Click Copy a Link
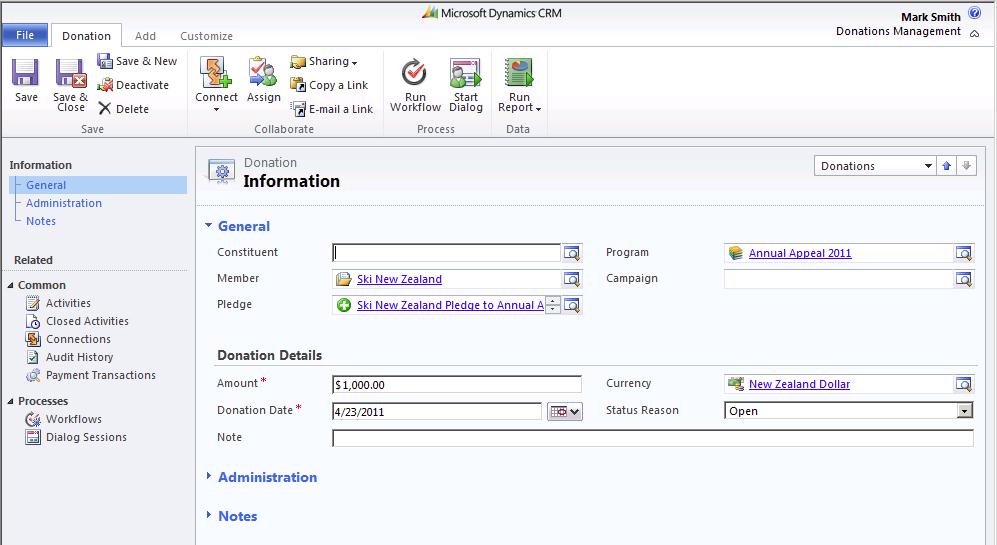This screenshot has width=997, height=545. pos(329,85)
